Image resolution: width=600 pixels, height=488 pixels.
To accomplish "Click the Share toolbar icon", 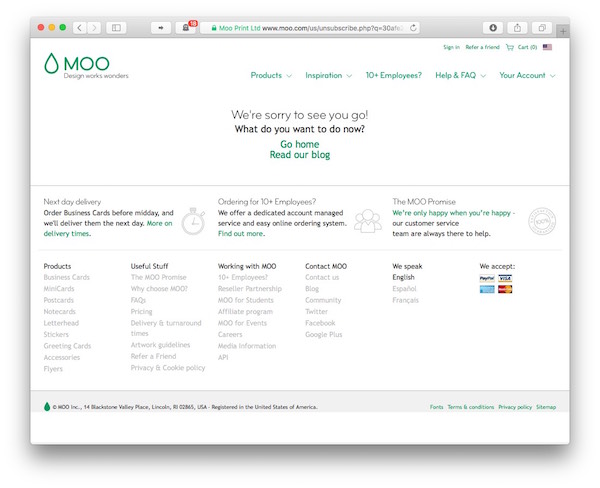I will click(517, 28).
